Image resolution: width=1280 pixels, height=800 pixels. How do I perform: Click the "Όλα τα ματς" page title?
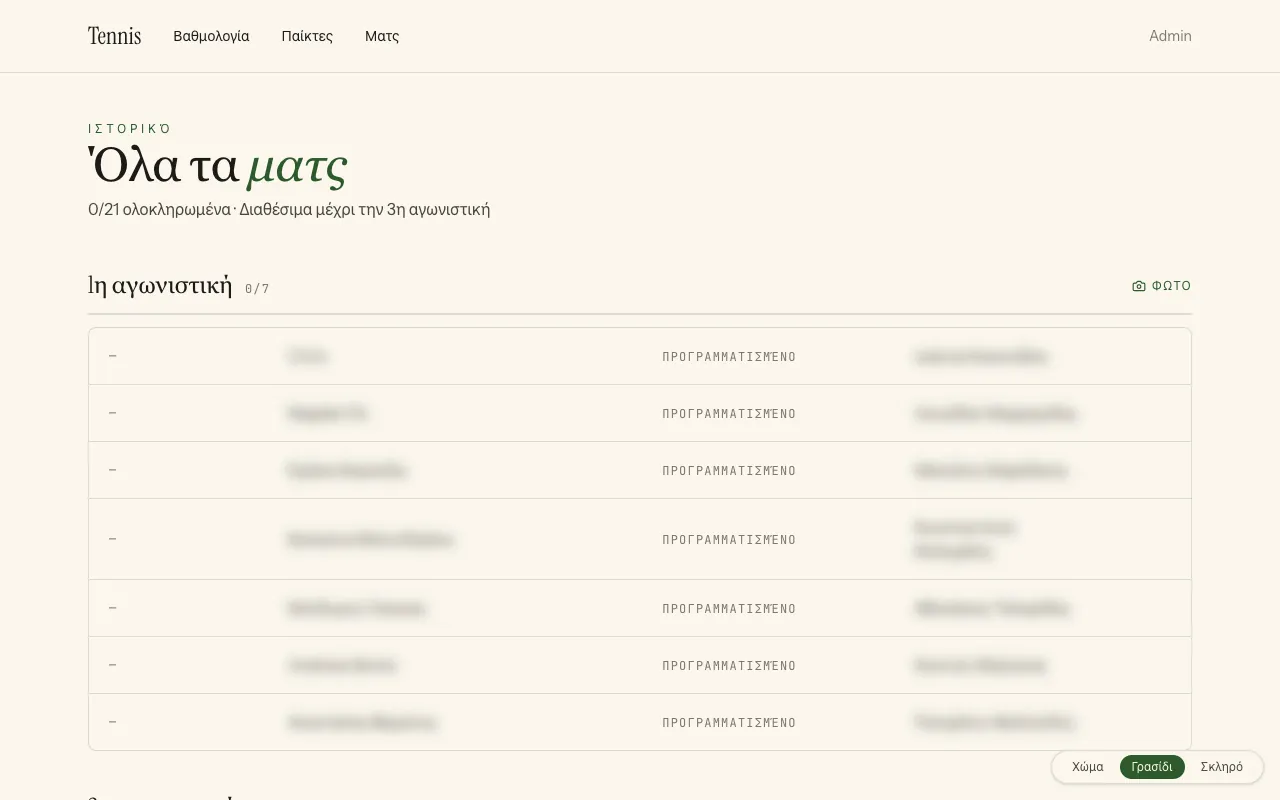(x=218, y=166)
